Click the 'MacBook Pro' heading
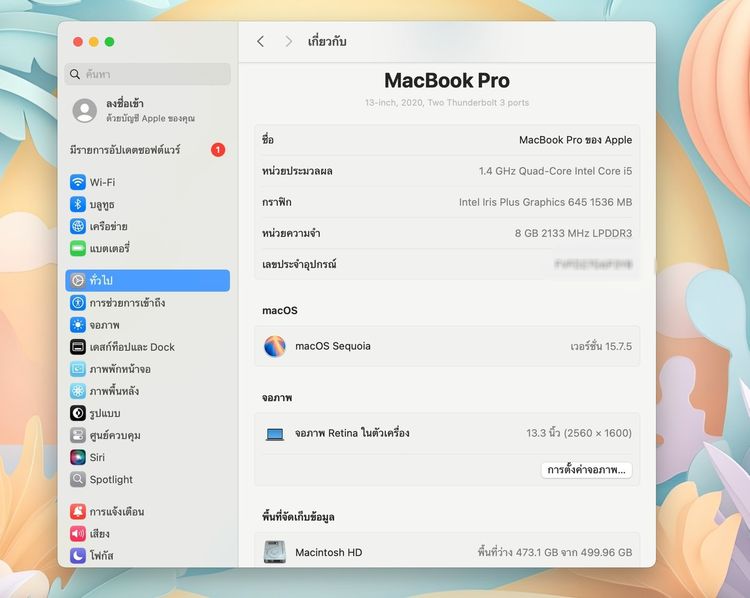Screen dimensions: 750x598 [x=447, y=80]
